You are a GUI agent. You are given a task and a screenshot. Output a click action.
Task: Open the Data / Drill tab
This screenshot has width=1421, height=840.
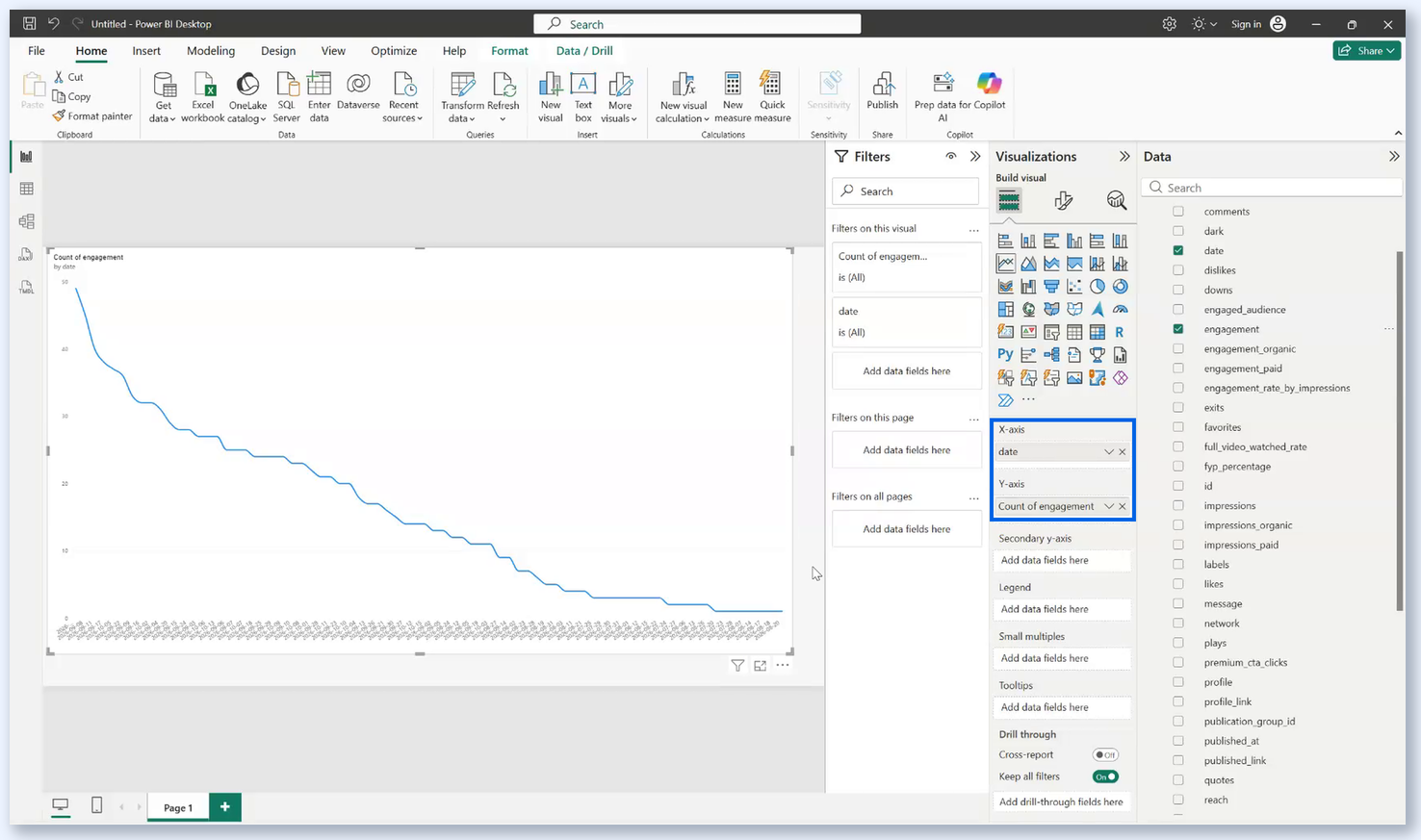coord(584,51)
